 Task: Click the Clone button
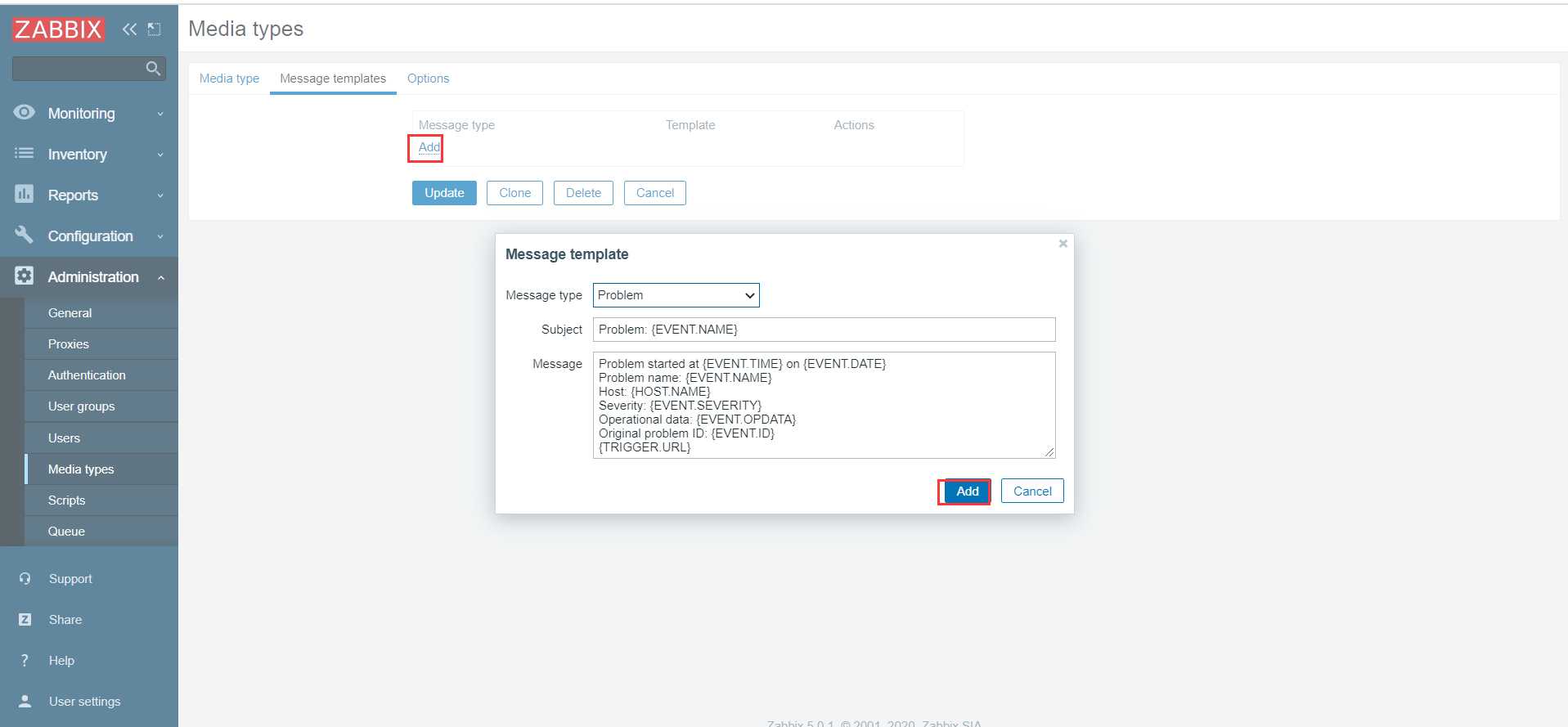pyautogui.click(x=514, y=193)
